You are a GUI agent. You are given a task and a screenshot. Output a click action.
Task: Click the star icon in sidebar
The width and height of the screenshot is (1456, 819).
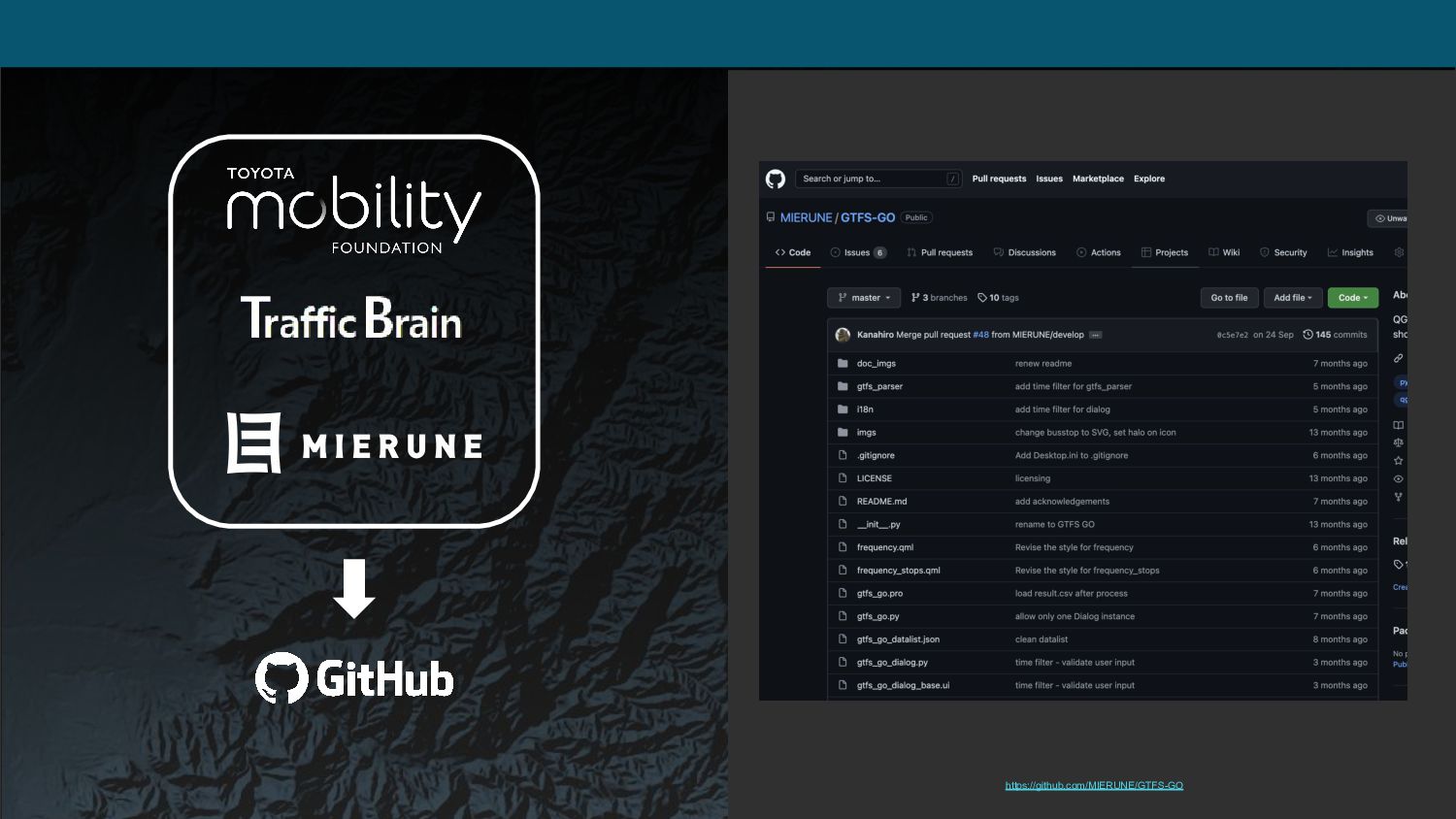1399,461
